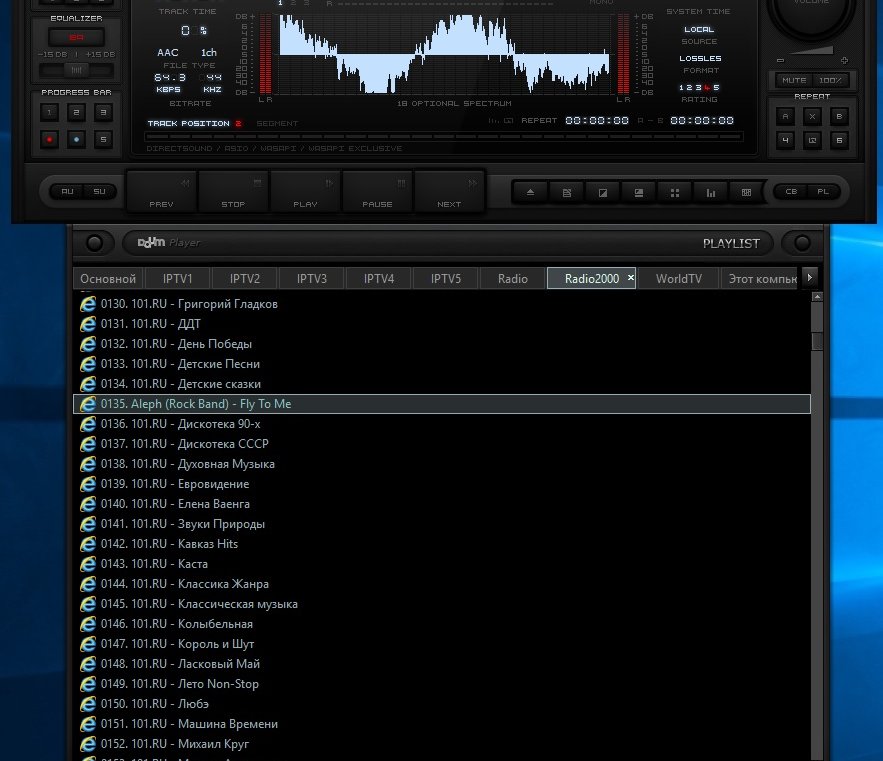
Task: Set repeat point B
Action: pos(840,117)
